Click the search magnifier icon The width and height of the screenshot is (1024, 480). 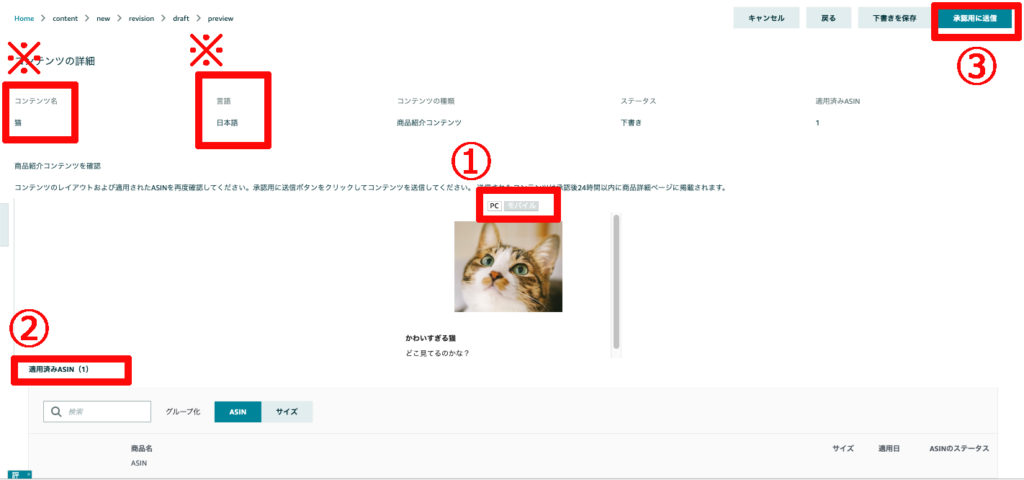point(57,412)
